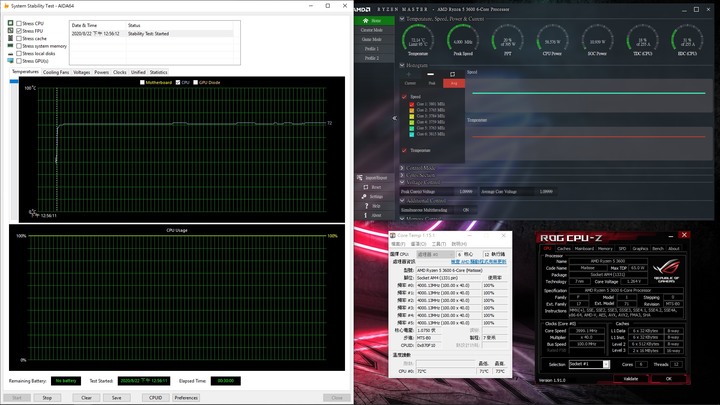Expand the Cores Section
The image size is (720, 405).
(402, 175)
